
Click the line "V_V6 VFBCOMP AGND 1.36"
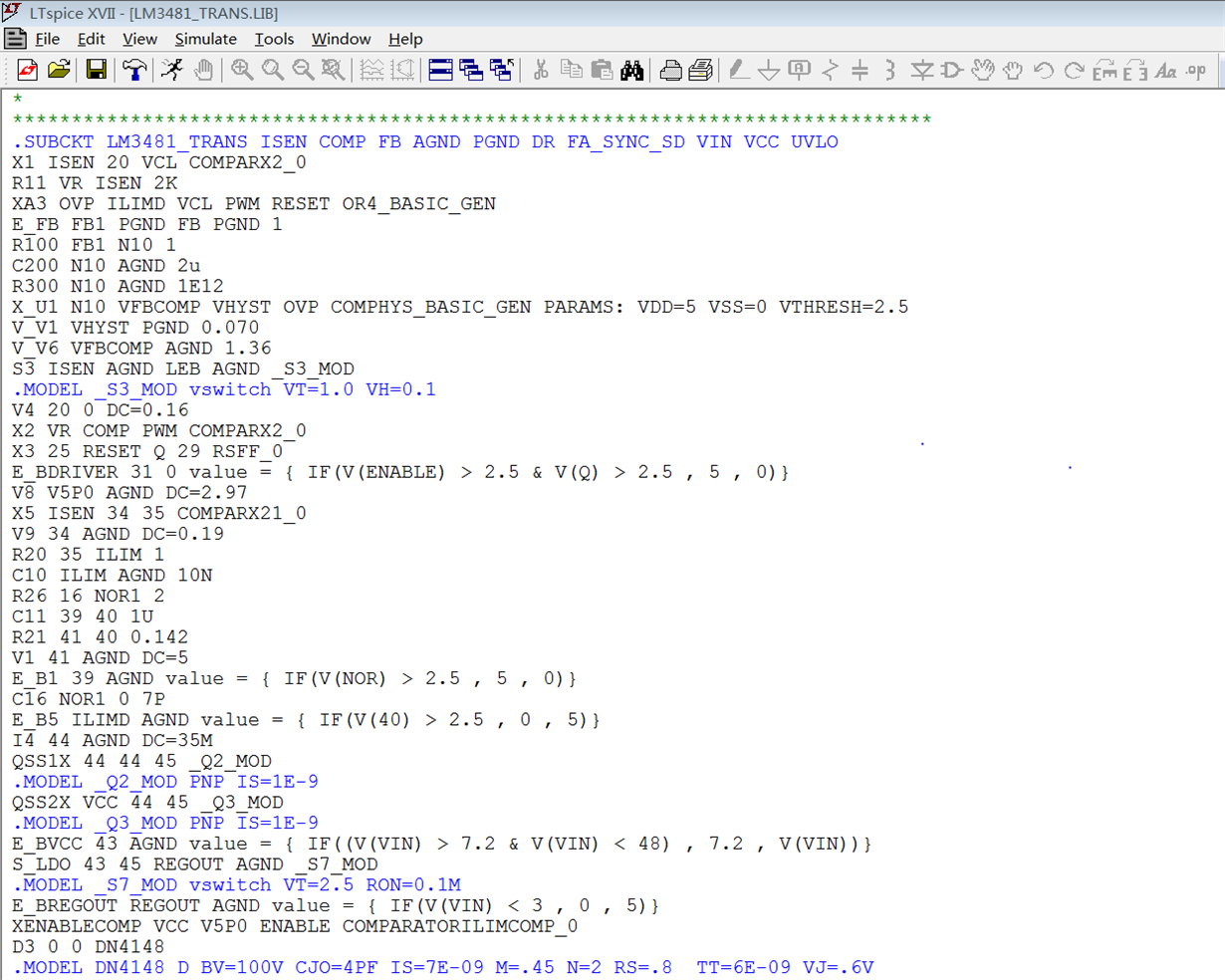click(141, 349)
